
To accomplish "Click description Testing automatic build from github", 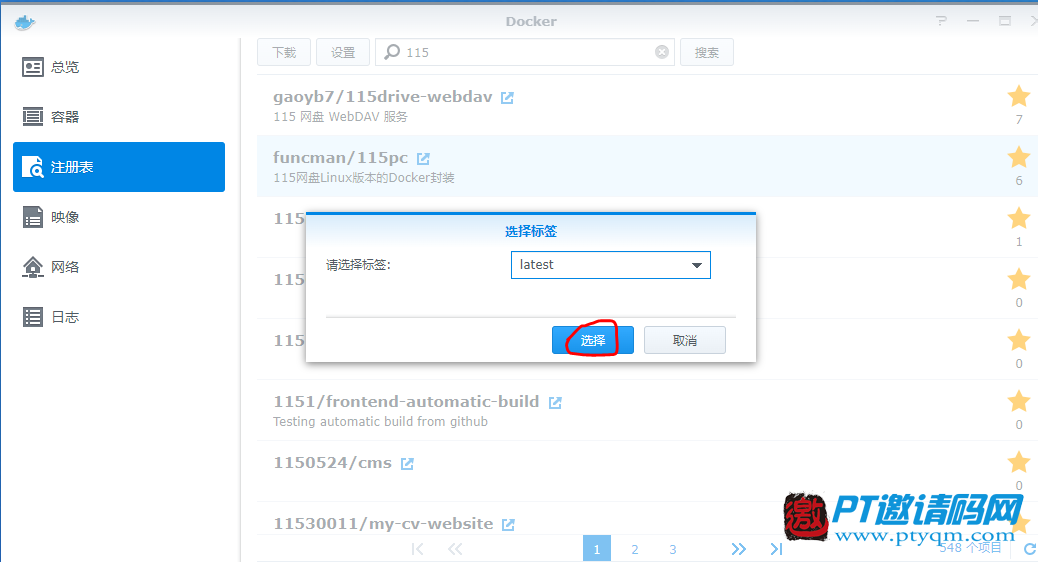I will pos(380,422).
